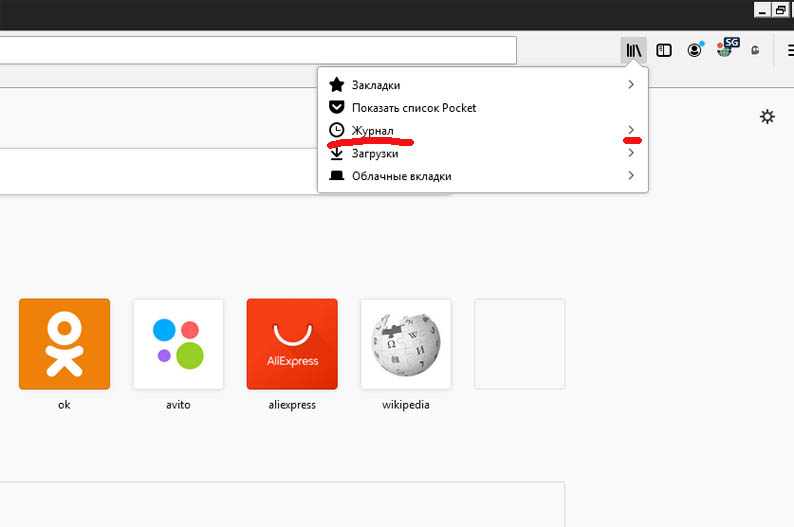
Task: Open the Загрузки menu entry
Action: click(x=483, y=153)
